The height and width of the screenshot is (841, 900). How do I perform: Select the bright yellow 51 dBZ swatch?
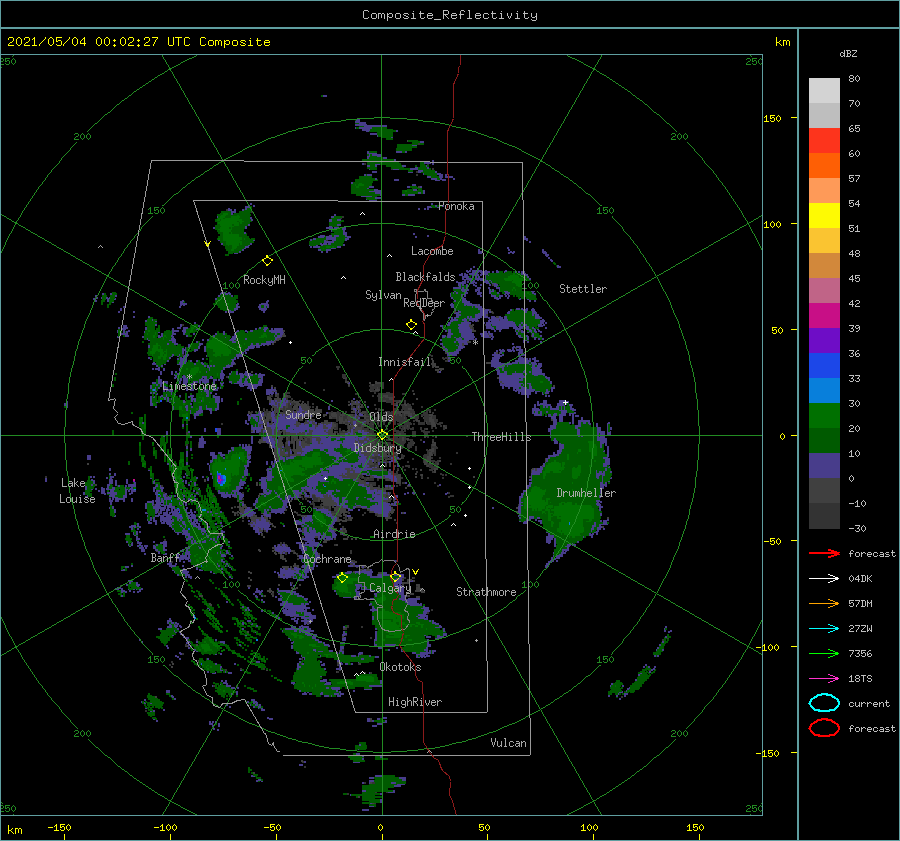[824, 215]
